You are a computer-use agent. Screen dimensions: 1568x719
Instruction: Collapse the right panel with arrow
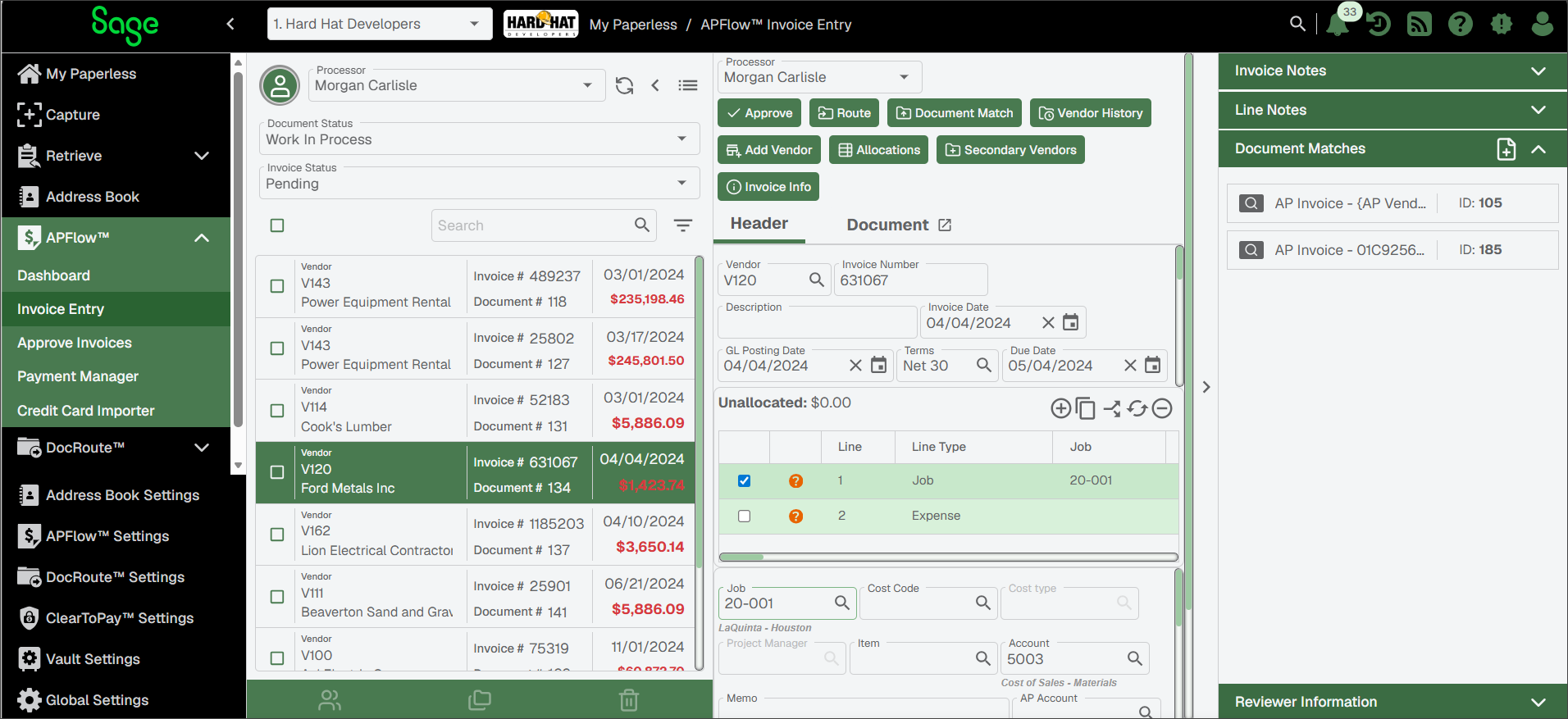[1206, 387]
